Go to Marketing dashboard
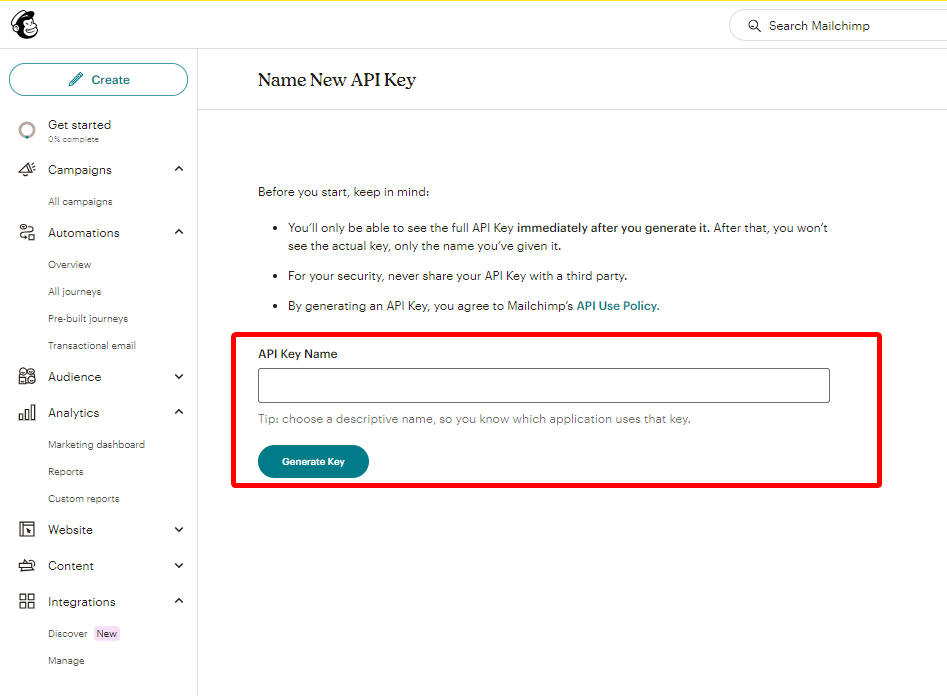This screenshot has width=947, height=696. click(x=97, y=445)
